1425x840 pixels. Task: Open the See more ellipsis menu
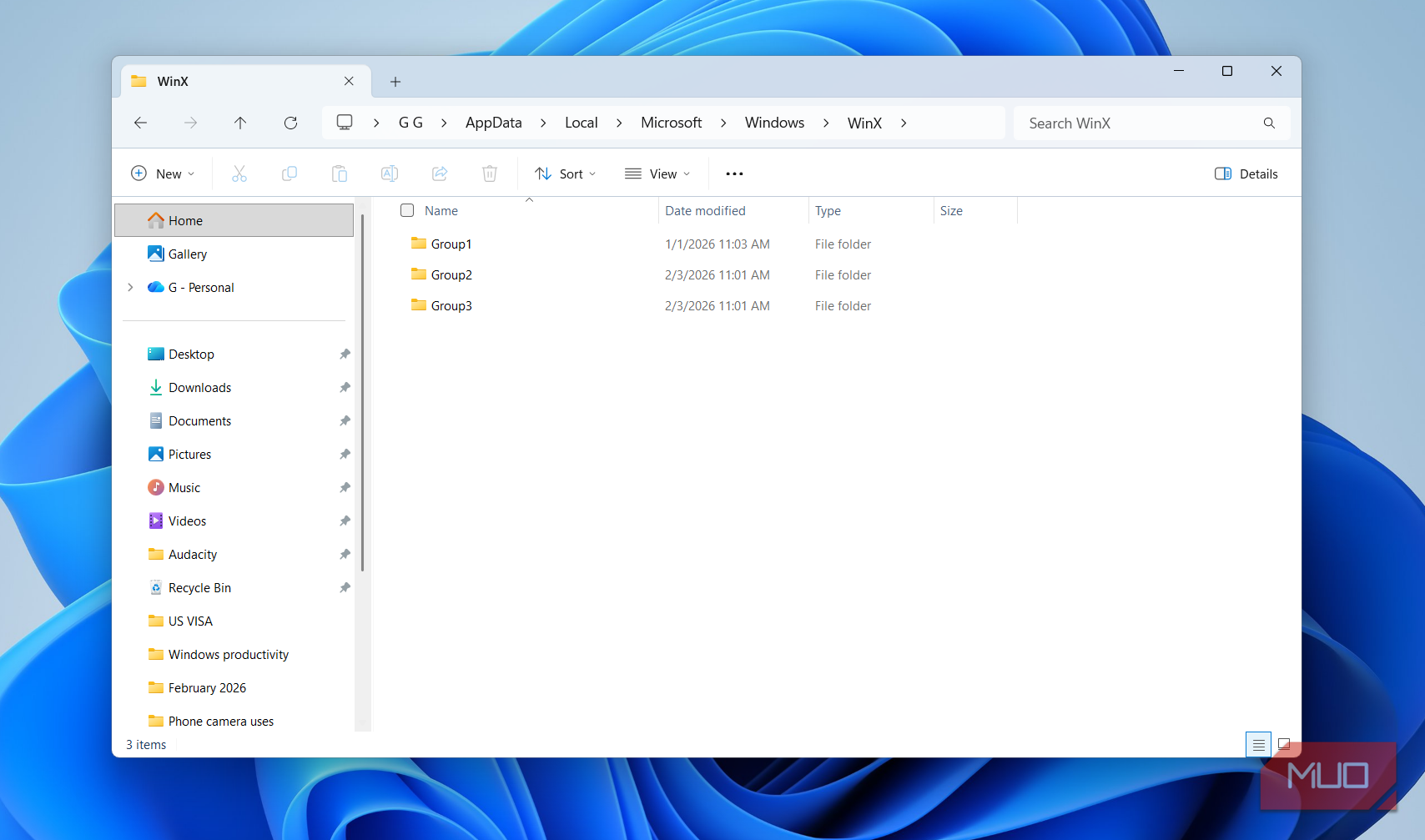[734, 174]
